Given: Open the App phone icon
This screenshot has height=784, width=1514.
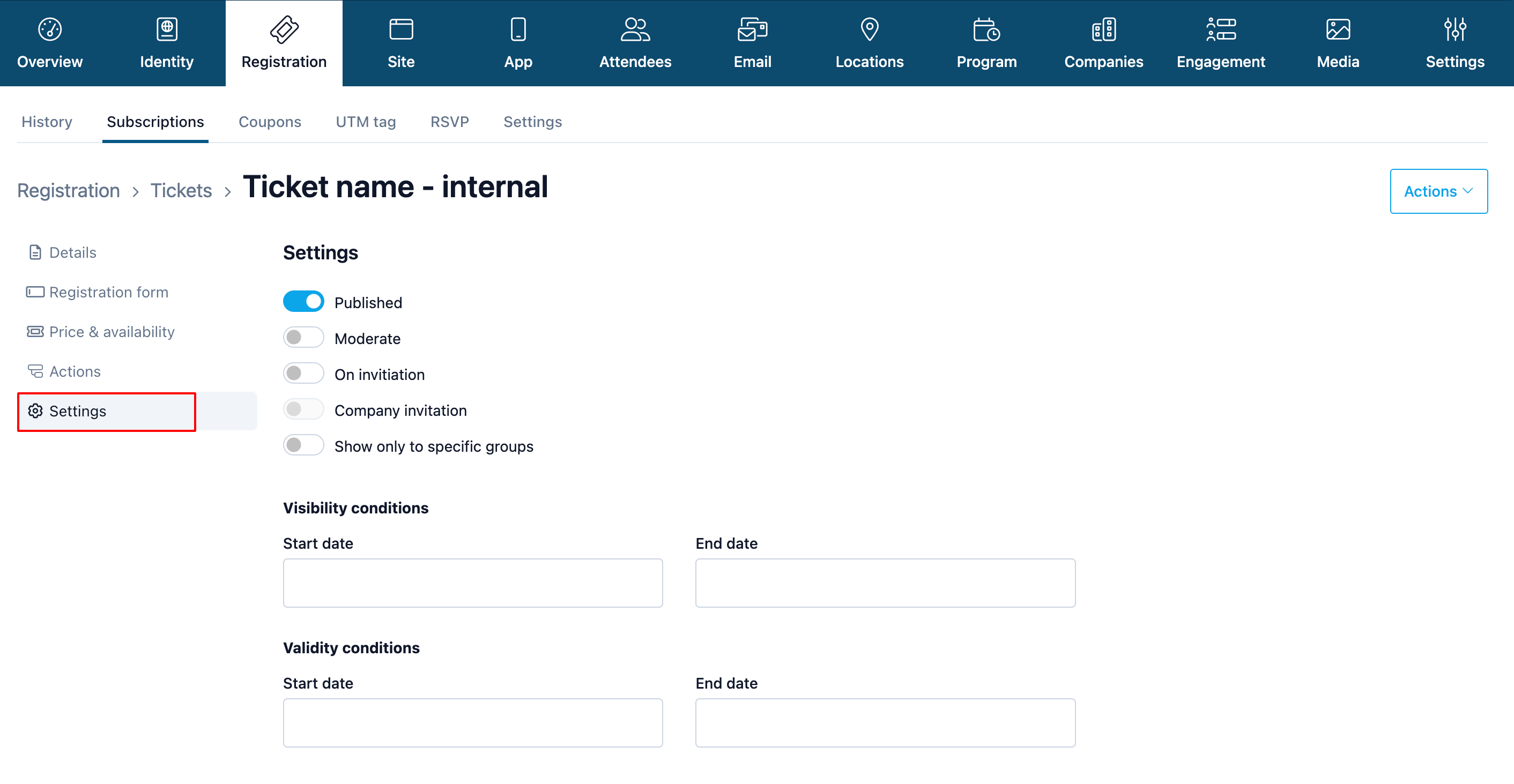Looking at the screenshot, I should click(518, 29).
